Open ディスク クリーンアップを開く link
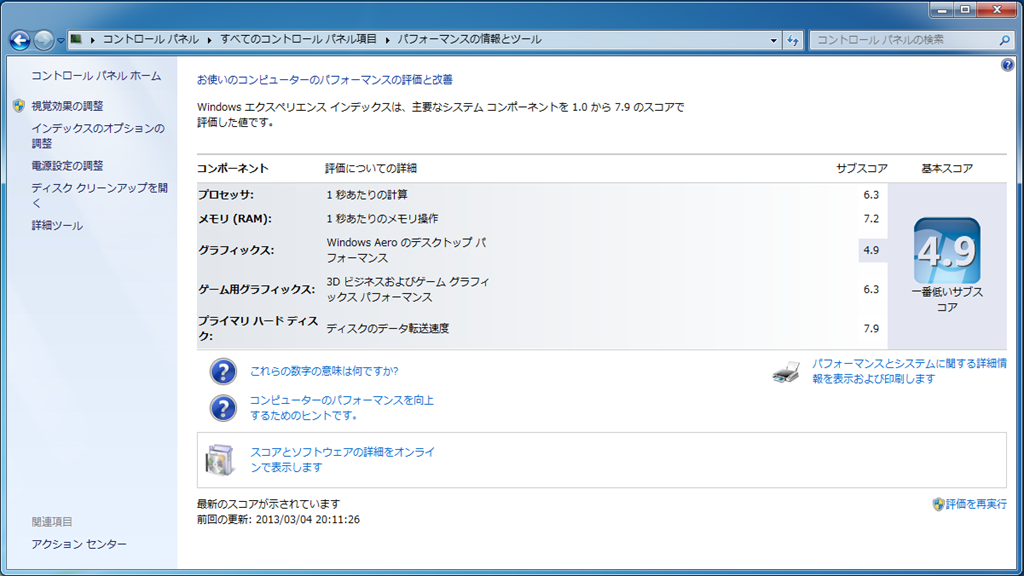This screenshot has height=576, width=1024. click(x=99, y=195)
